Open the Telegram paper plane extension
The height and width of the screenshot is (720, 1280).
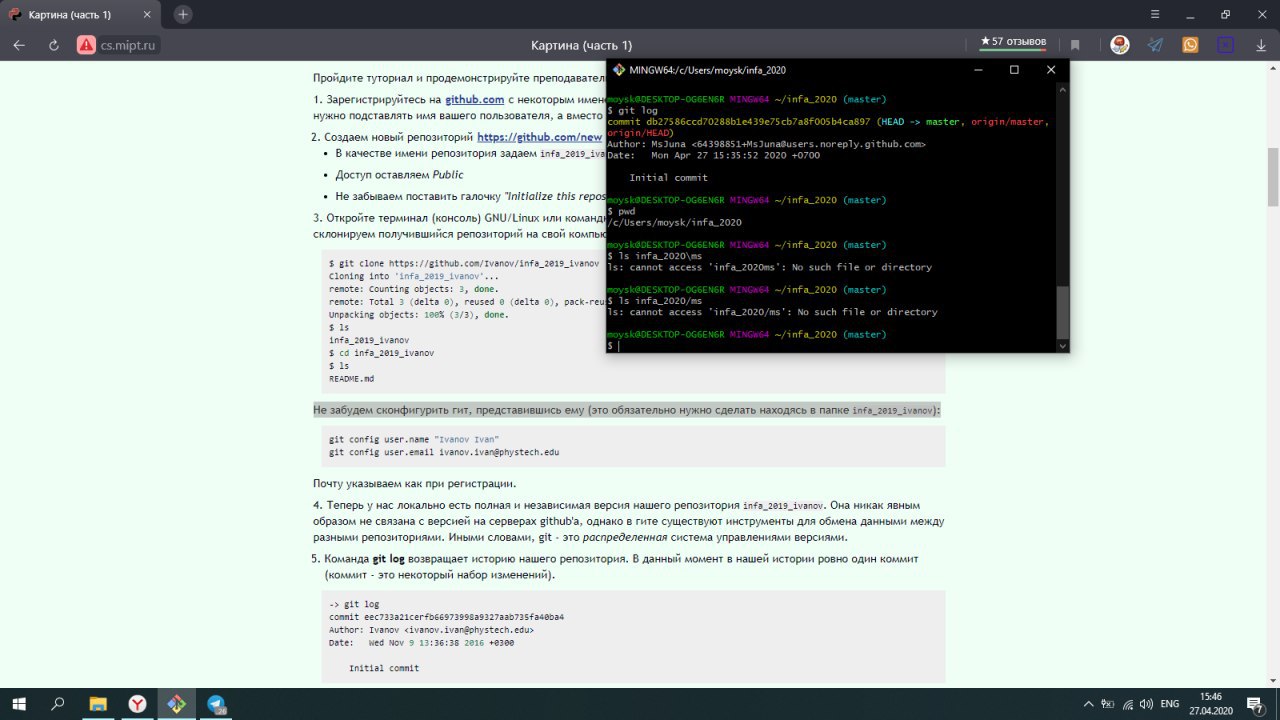tap(1155, 45)
